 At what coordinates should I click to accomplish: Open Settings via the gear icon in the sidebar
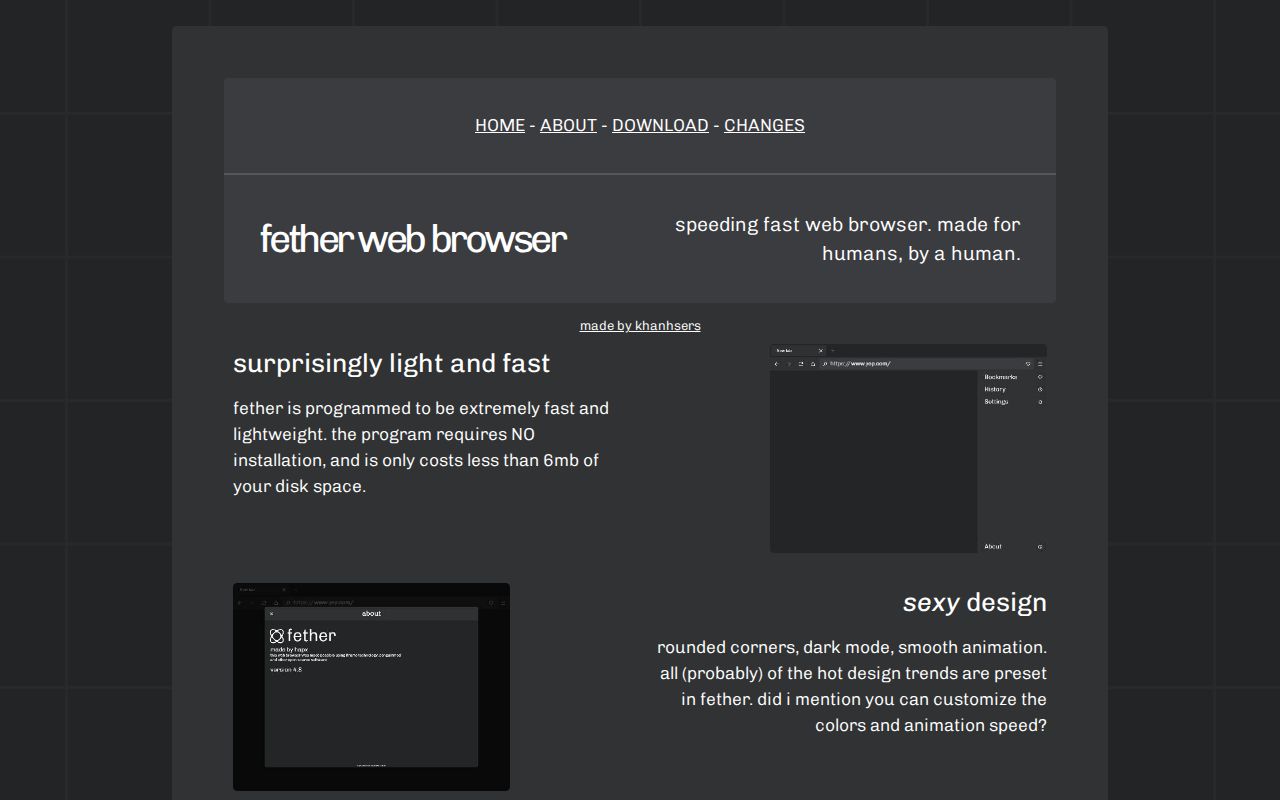(1040, 401)
